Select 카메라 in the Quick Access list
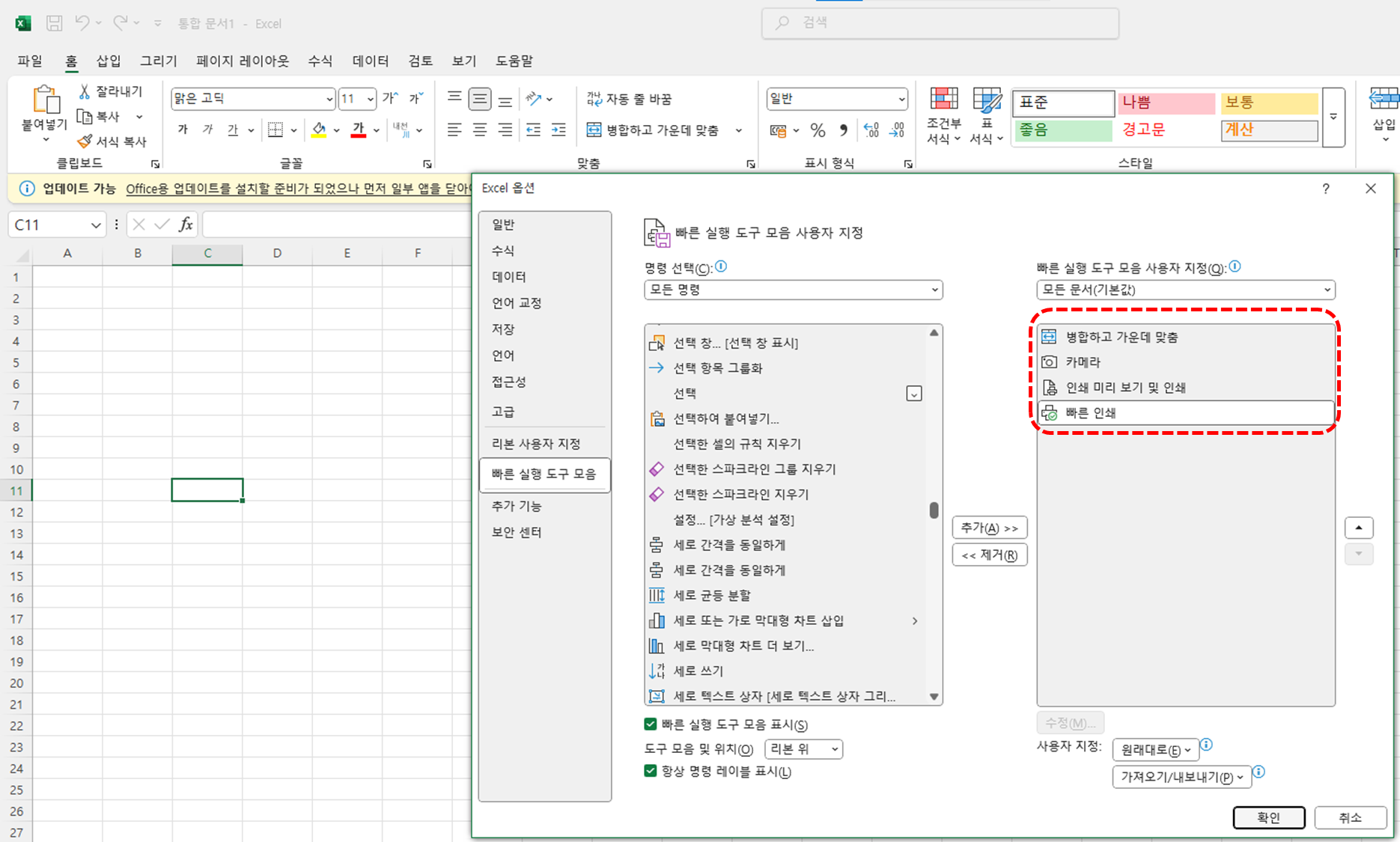The height and width of the screenshot is (842, 1400). coord(1186,362)
